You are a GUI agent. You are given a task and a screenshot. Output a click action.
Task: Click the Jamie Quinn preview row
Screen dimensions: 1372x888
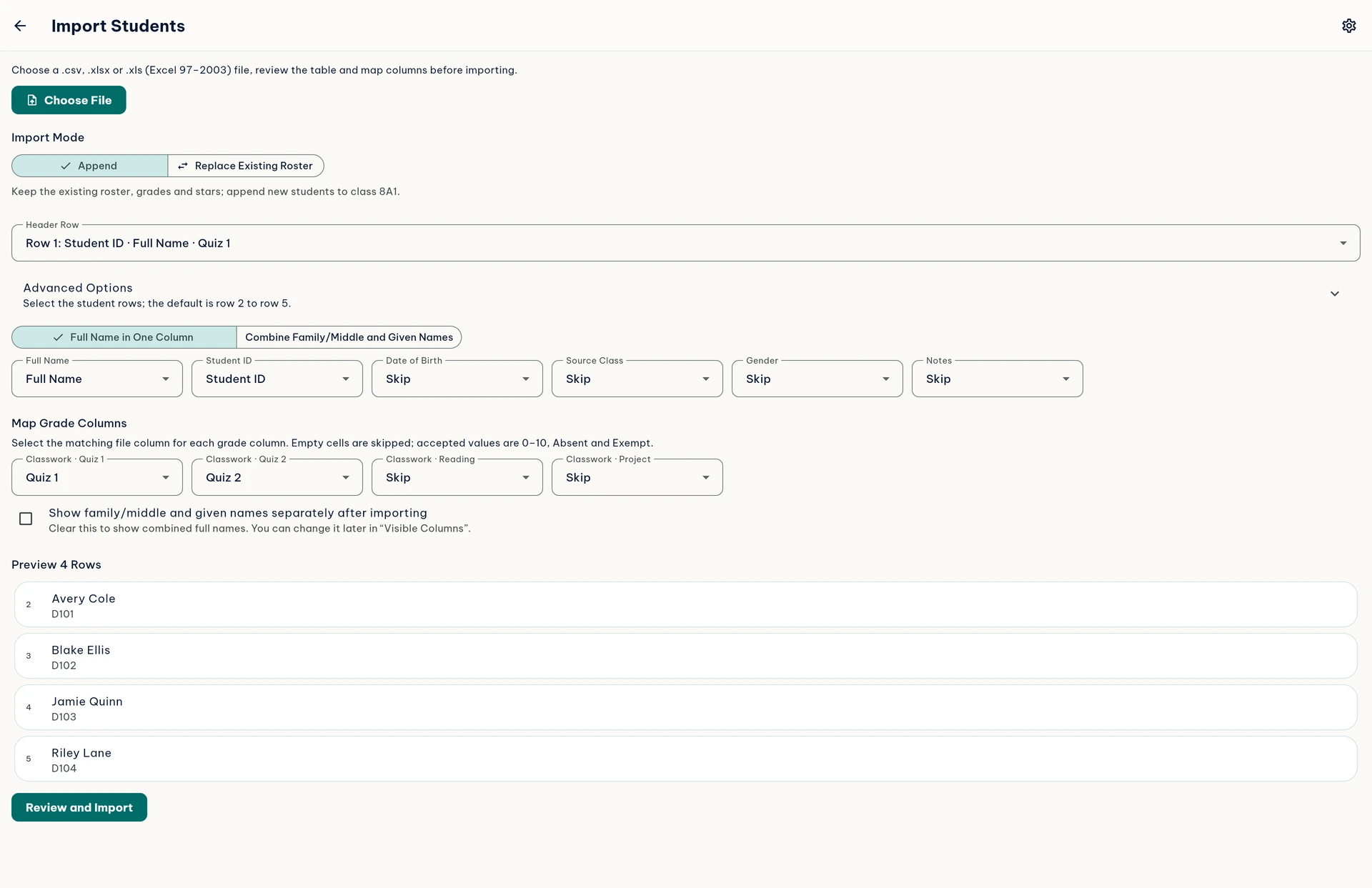click(x=685, y=707)
